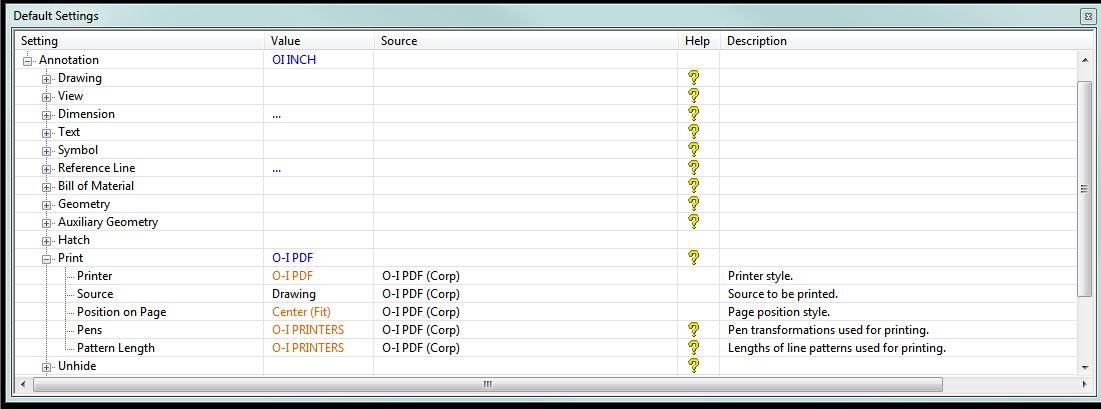This screenshot has width=1101, height=409.
Task: Click the vertical scrollbar up arrow
Action: click(1086, 60)
